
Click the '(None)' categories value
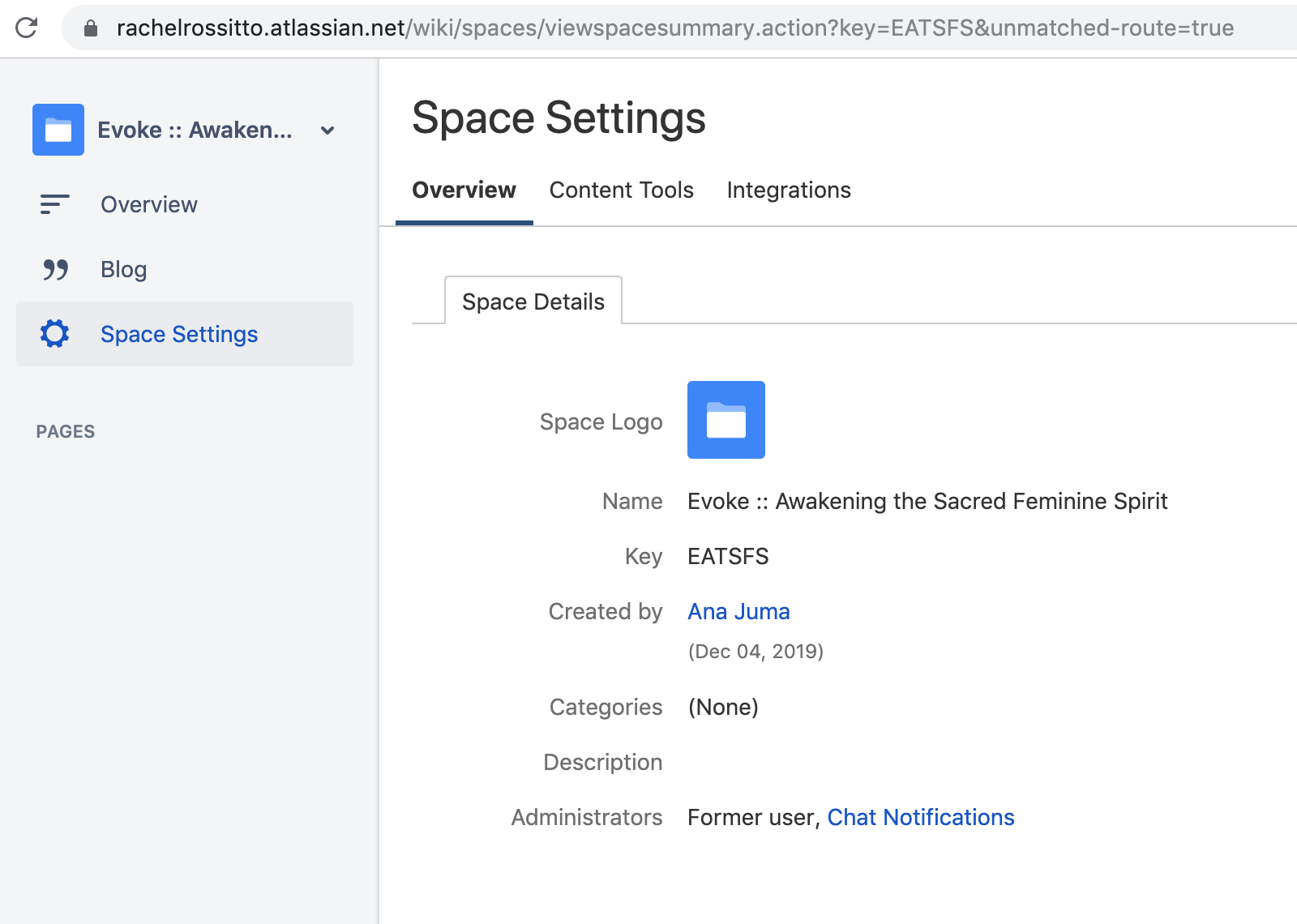[723, 707]
